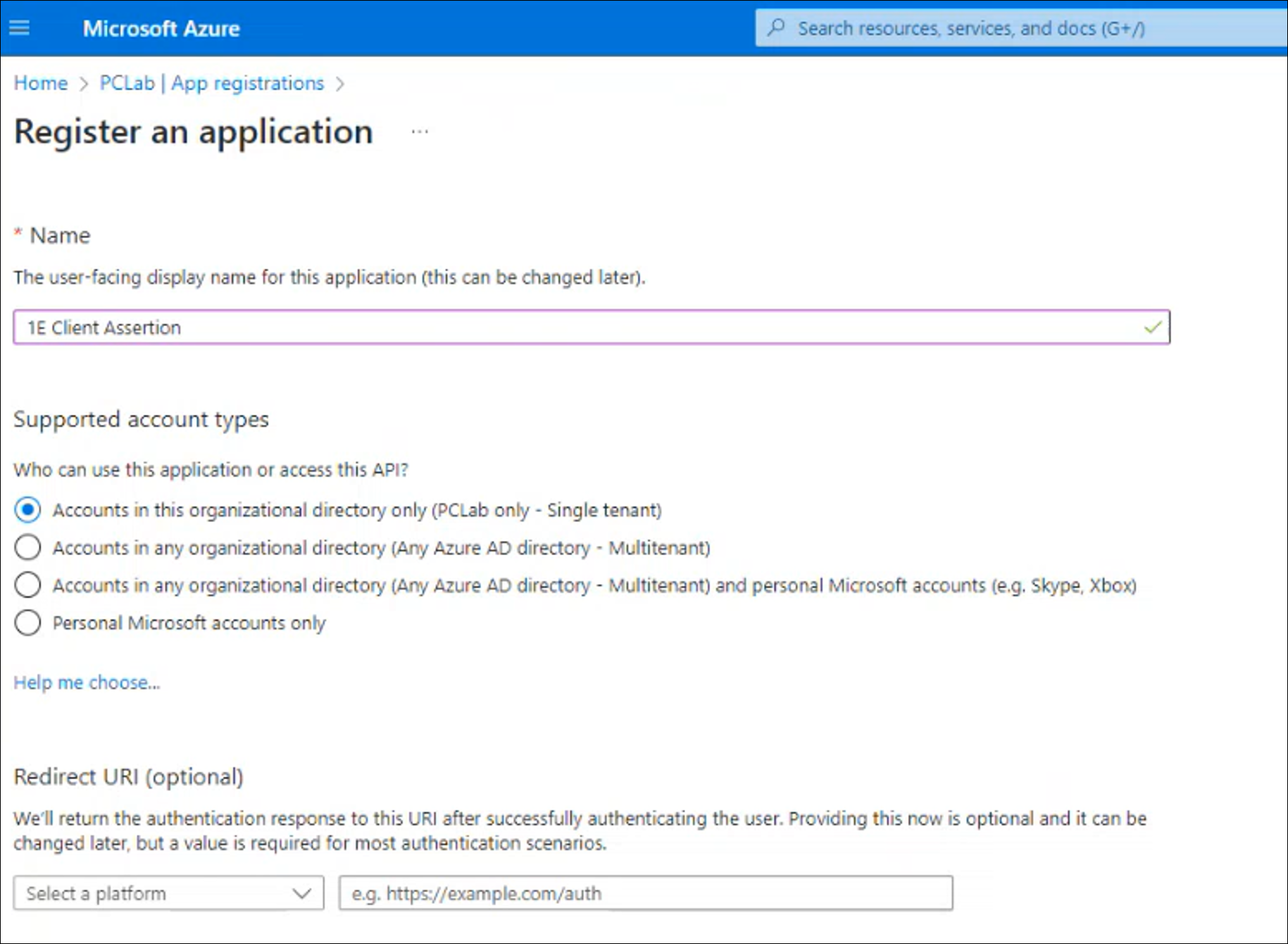Open the Help me choose link
The image size is (1288, 944).
pyautogui.click(x=87, y=682)
